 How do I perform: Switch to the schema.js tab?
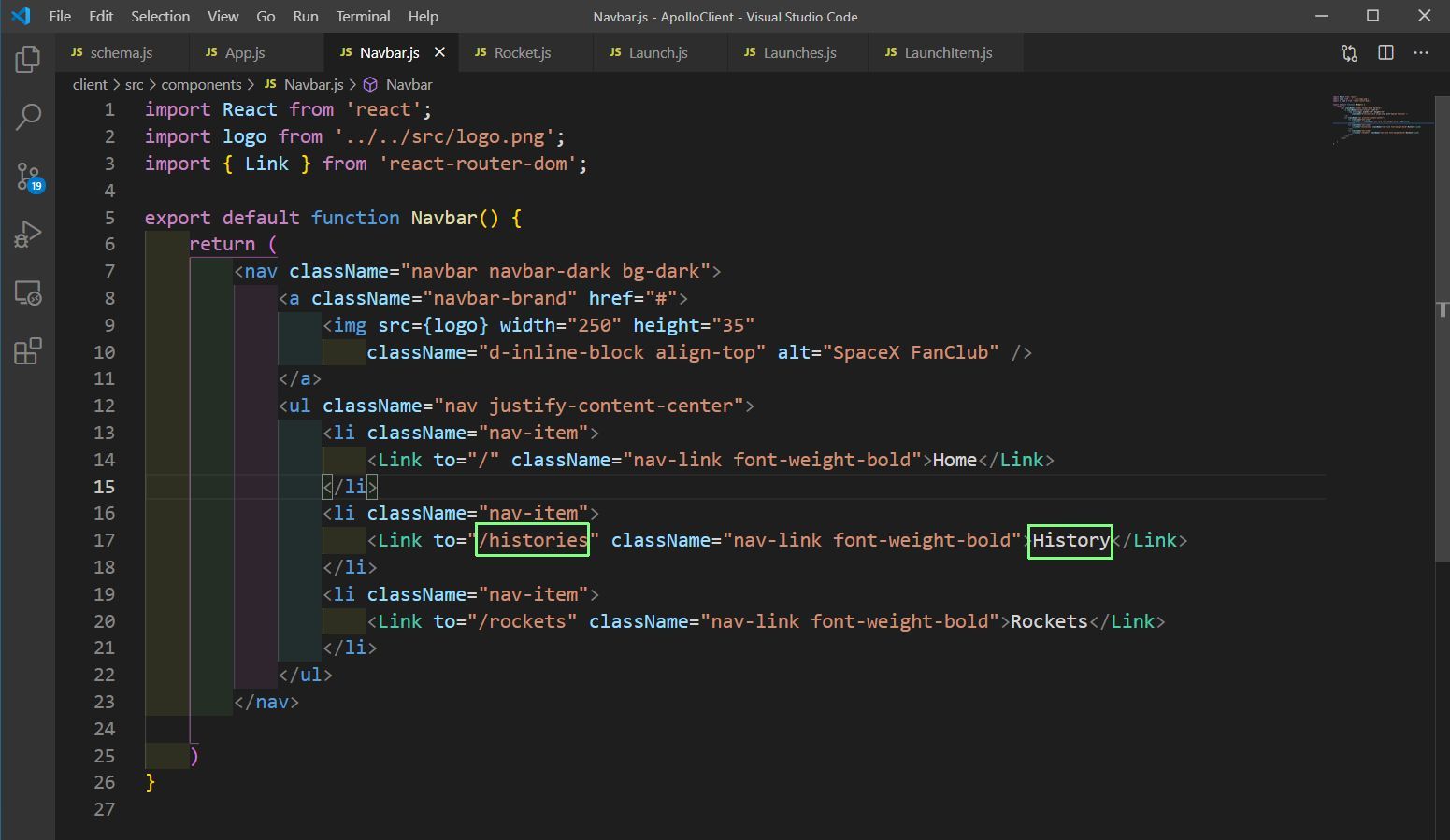122,53
